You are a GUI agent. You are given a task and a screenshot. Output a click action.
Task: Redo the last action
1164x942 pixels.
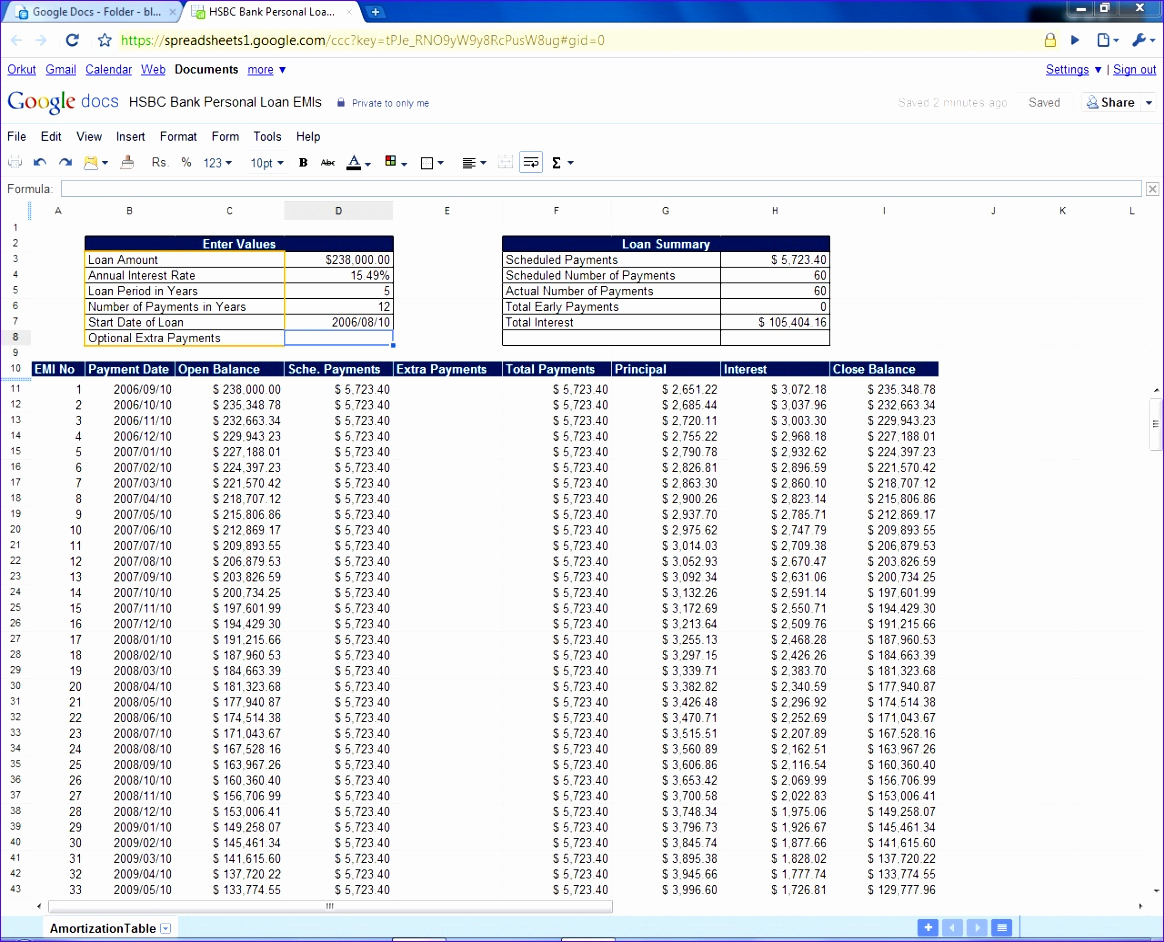point(65,163)
